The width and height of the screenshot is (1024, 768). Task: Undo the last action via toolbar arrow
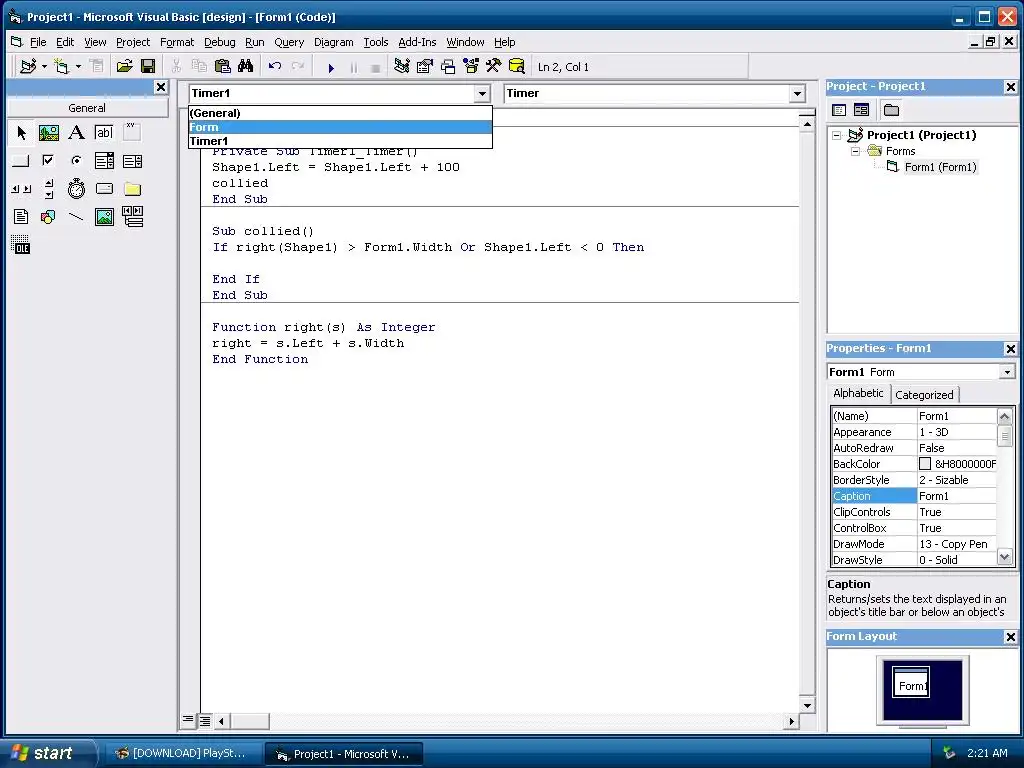coord(275,67)
